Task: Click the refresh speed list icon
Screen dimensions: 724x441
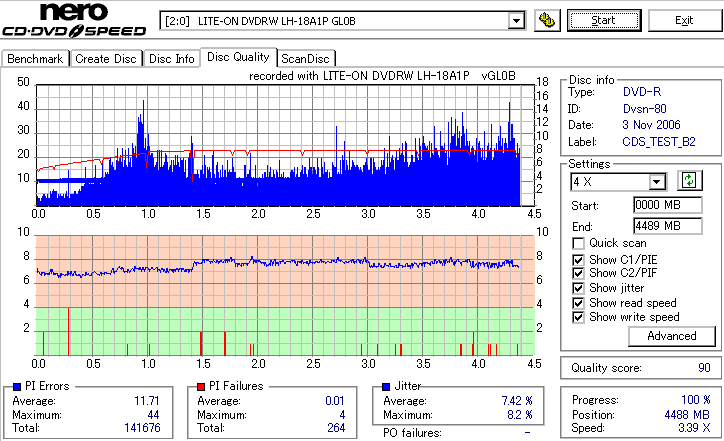Action: tap(689, 181)
